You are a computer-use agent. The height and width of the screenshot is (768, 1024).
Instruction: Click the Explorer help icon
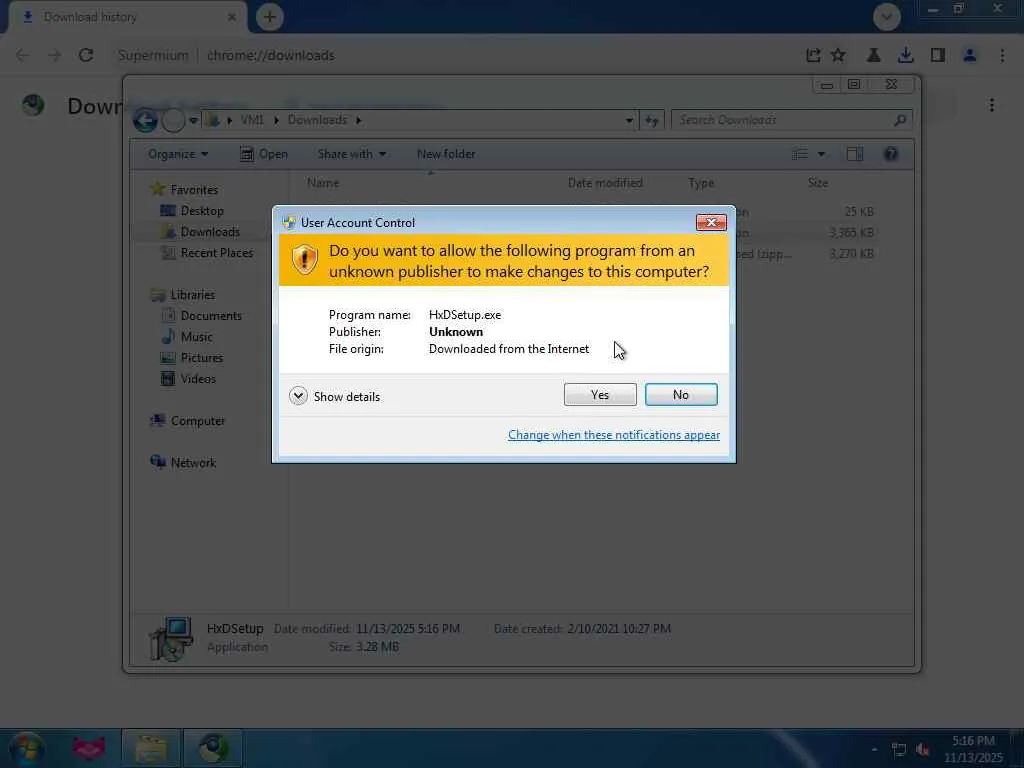click(891, 154)
